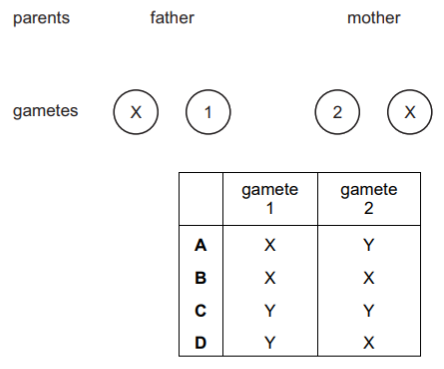The image size is (444, 369).
Task: Select answer option B
Action: 201,278
